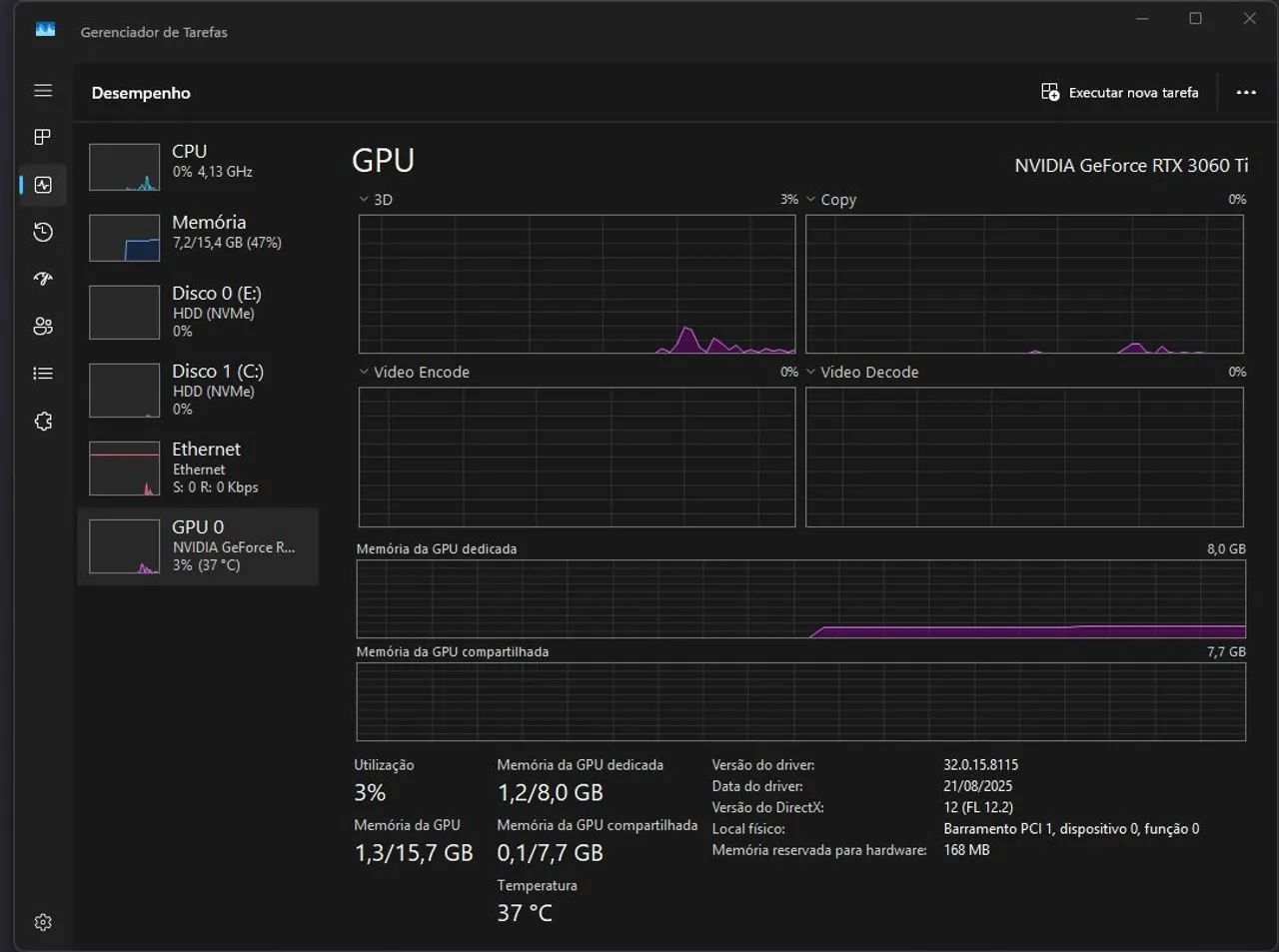Open the Services puzzle icon page

[x=43, y=422]
